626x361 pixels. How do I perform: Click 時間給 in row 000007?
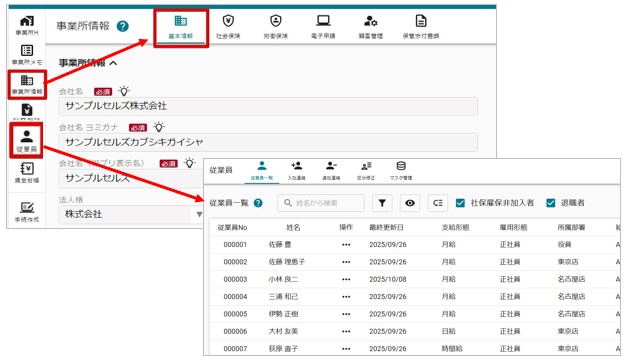click(452, 349)
